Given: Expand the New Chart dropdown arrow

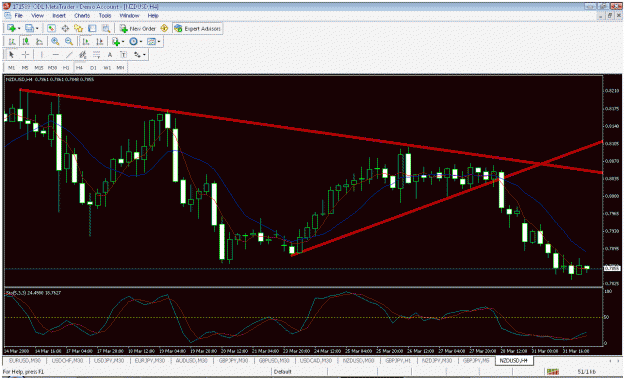Looking at the screenshot, I should click(19, 29).
